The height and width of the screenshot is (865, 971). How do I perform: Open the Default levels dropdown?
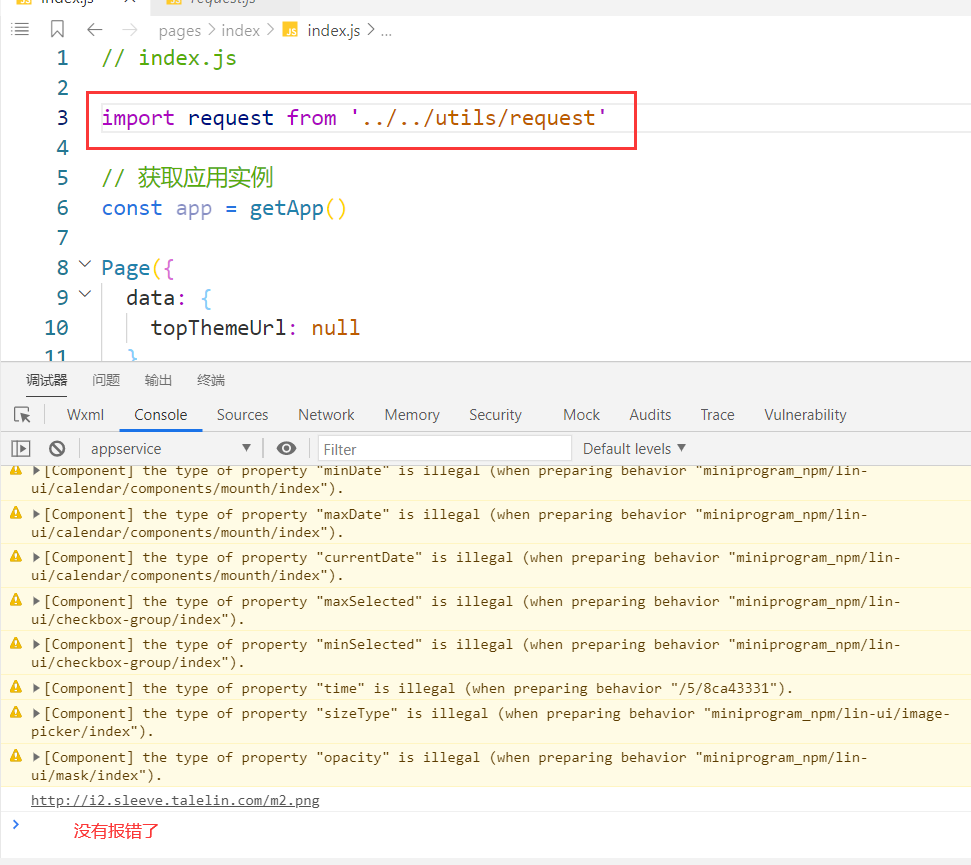pyautogui.click(x=634, y=448)
